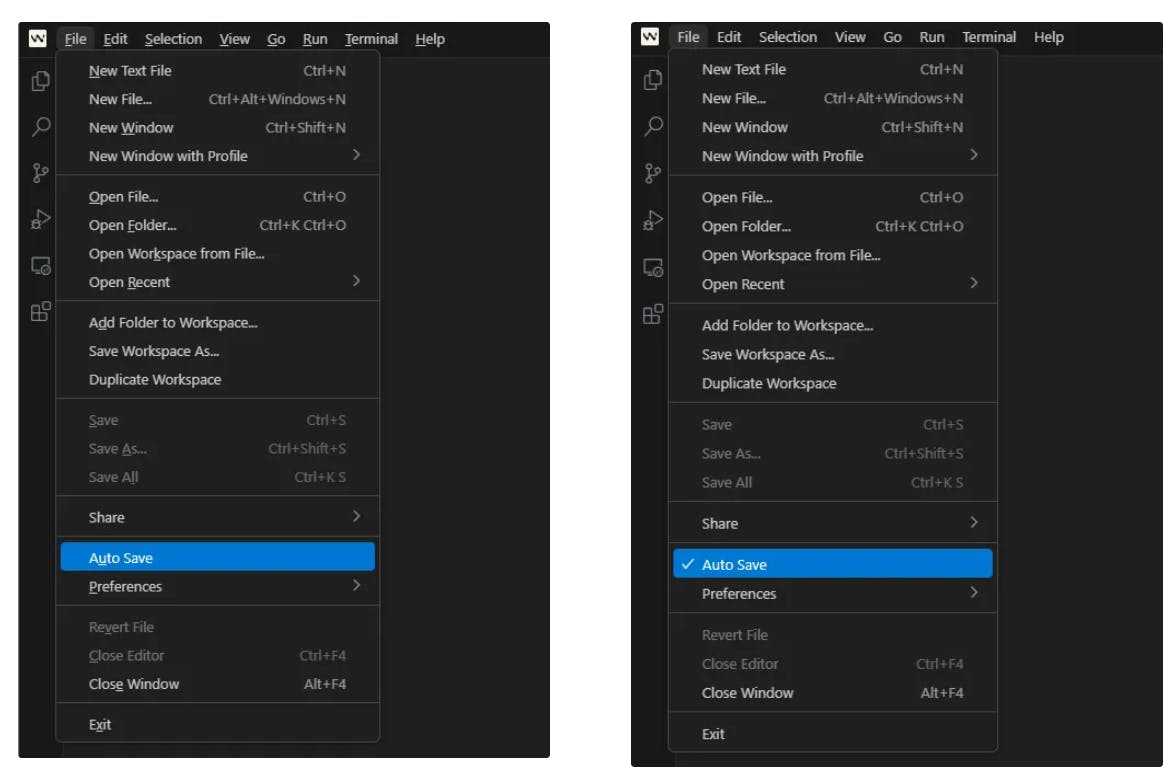Choose Open Folder... in the left File menu
This screenshot has width=1173, height=774.
(x=132, y=225)
